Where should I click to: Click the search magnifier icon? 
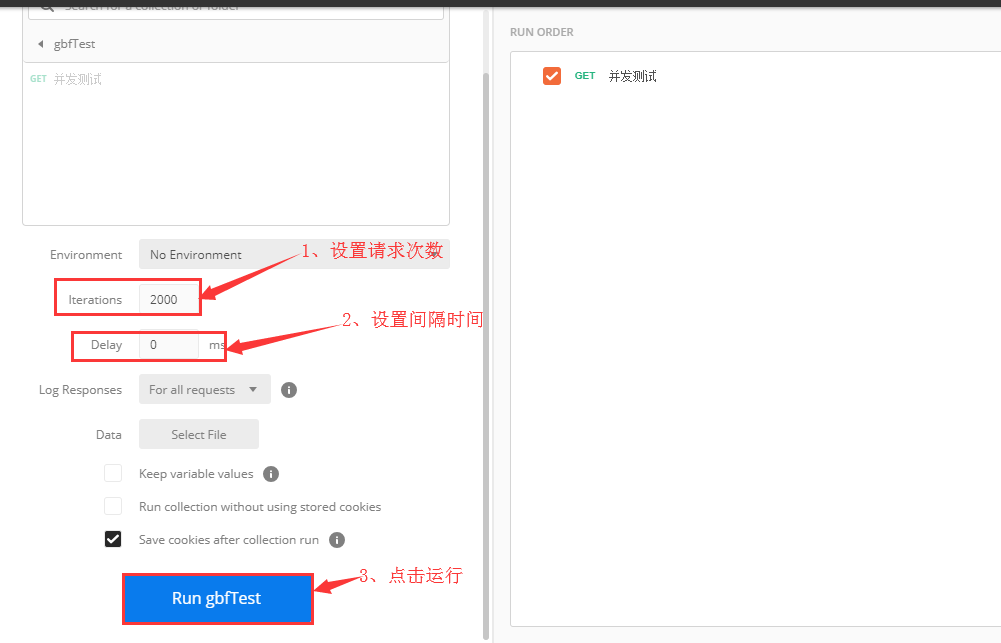tap(47, 8)
